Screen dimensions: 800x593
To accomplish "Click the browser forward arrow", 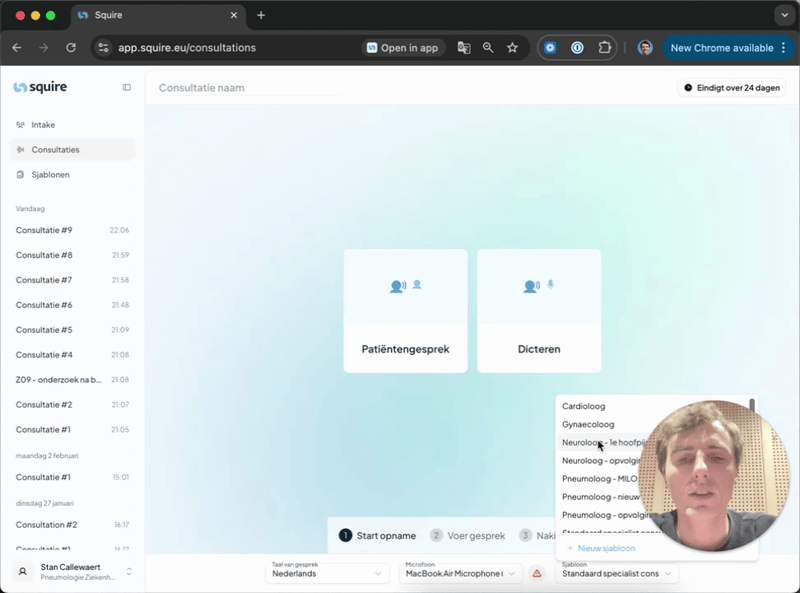I will tap(44, 47).
